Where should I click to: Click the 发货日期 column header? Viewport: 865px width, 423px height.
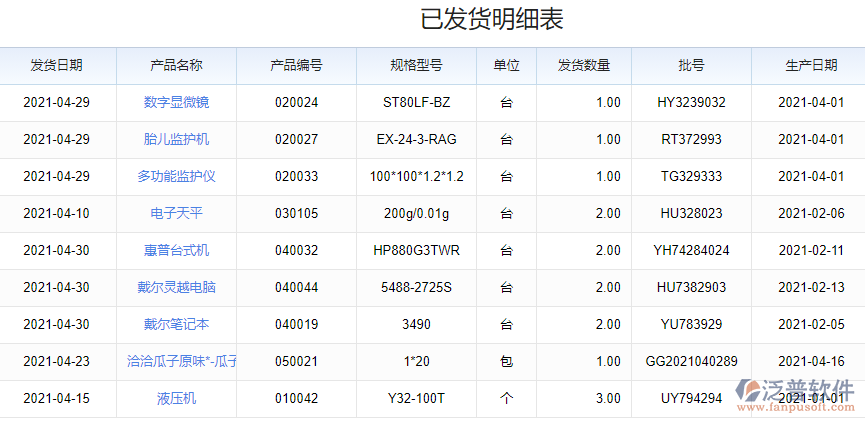pos(56,66)
